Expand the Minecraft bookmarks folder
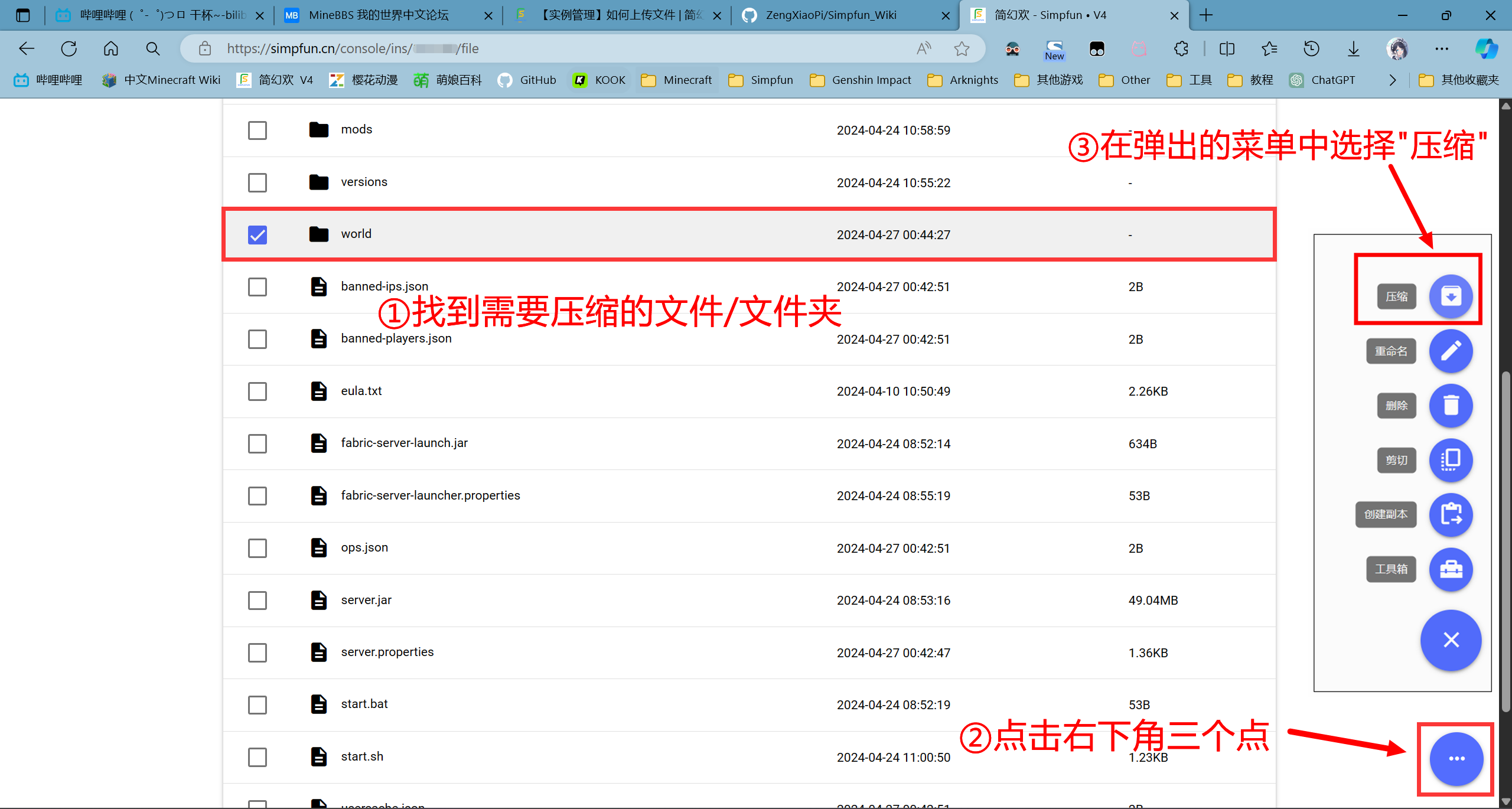1512x809 pixels. click(x=676, y=80)
